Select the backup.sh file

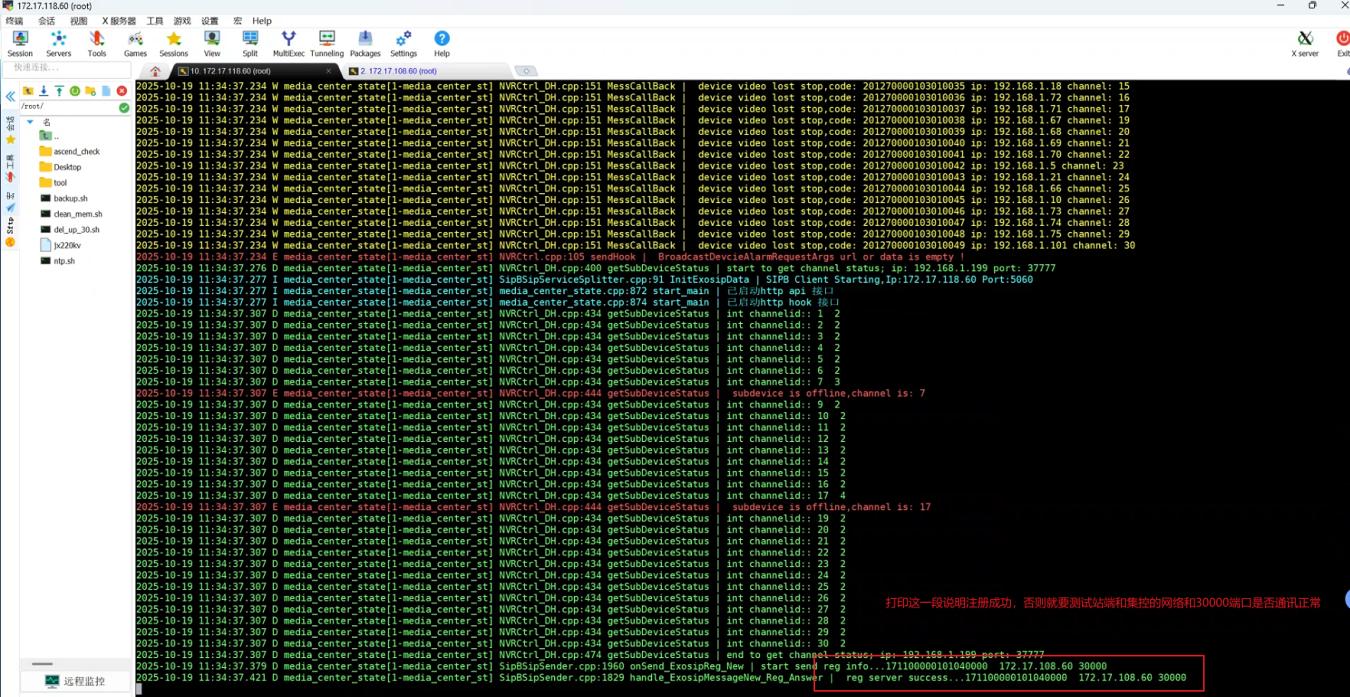[70, 199]
